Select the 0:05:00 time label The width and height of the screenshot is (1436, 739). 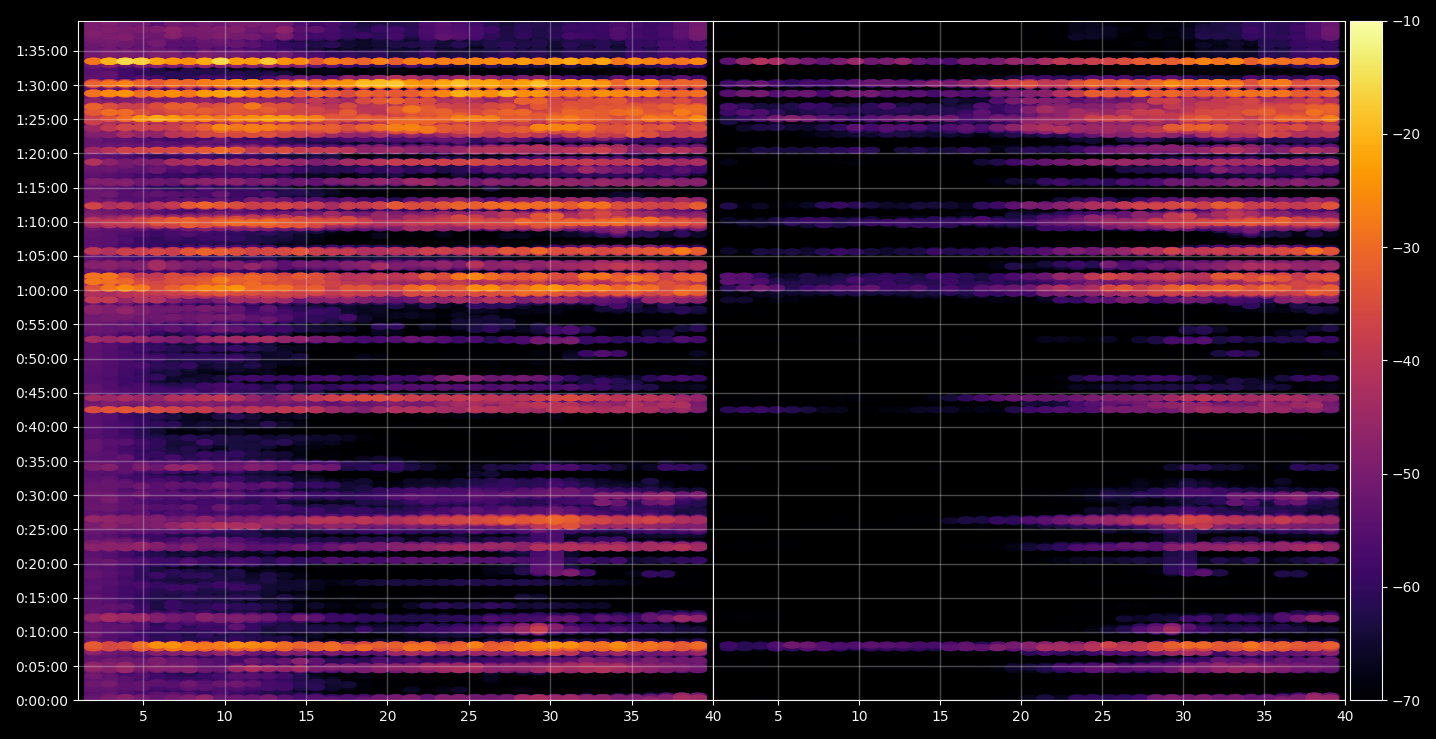[44, 667]
